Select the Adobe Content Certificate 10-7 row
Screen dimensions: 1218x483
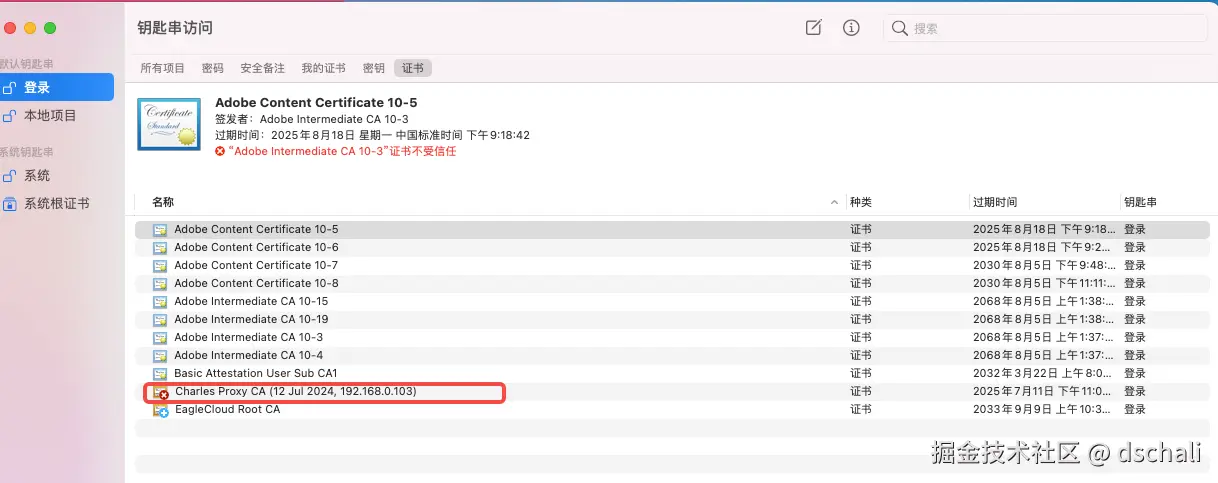coord(672,266)
